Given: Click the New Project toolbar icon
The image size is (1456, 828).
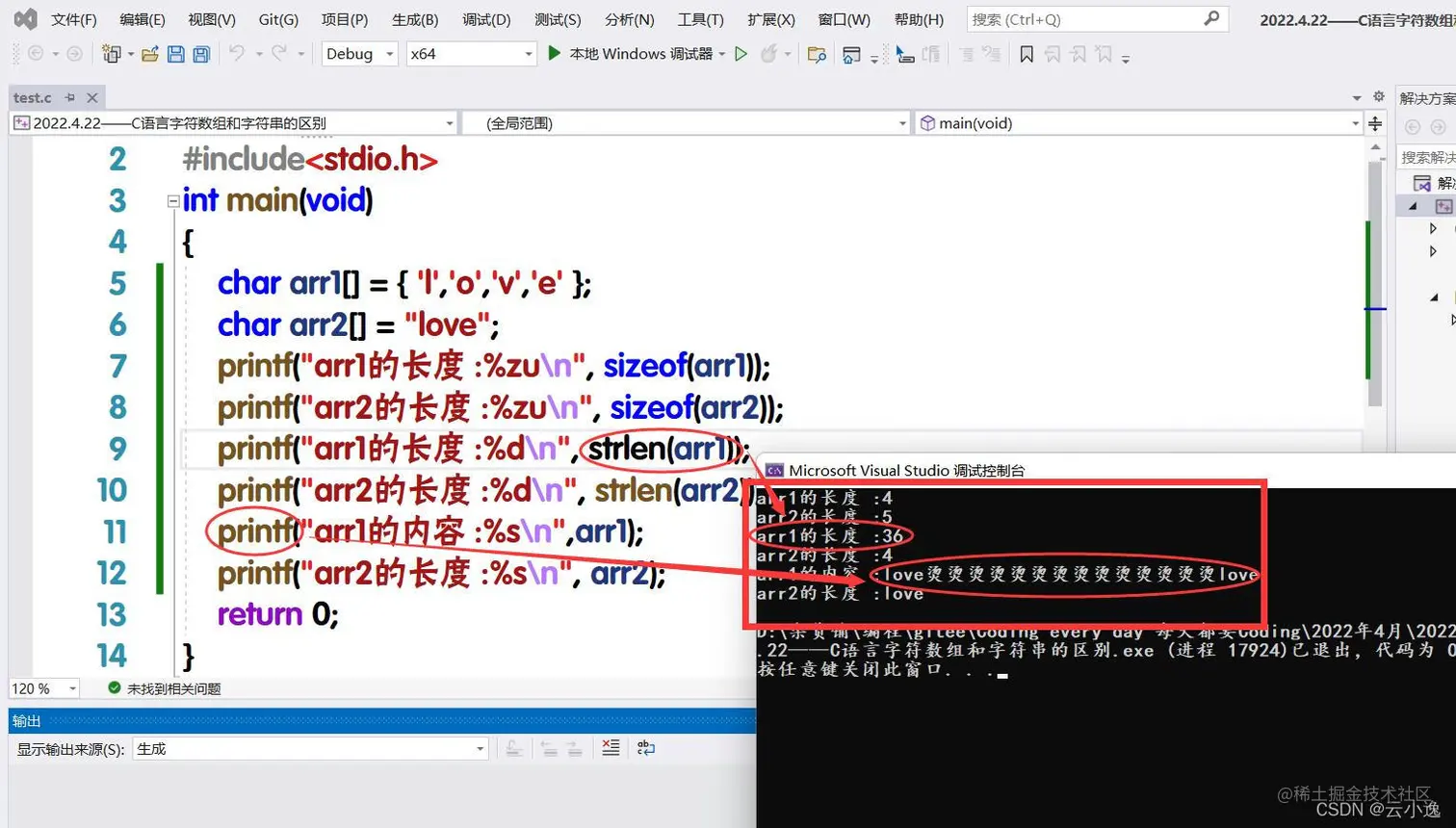Looking at the screenshot, I should pyautogui.click(x=110, y=54).
